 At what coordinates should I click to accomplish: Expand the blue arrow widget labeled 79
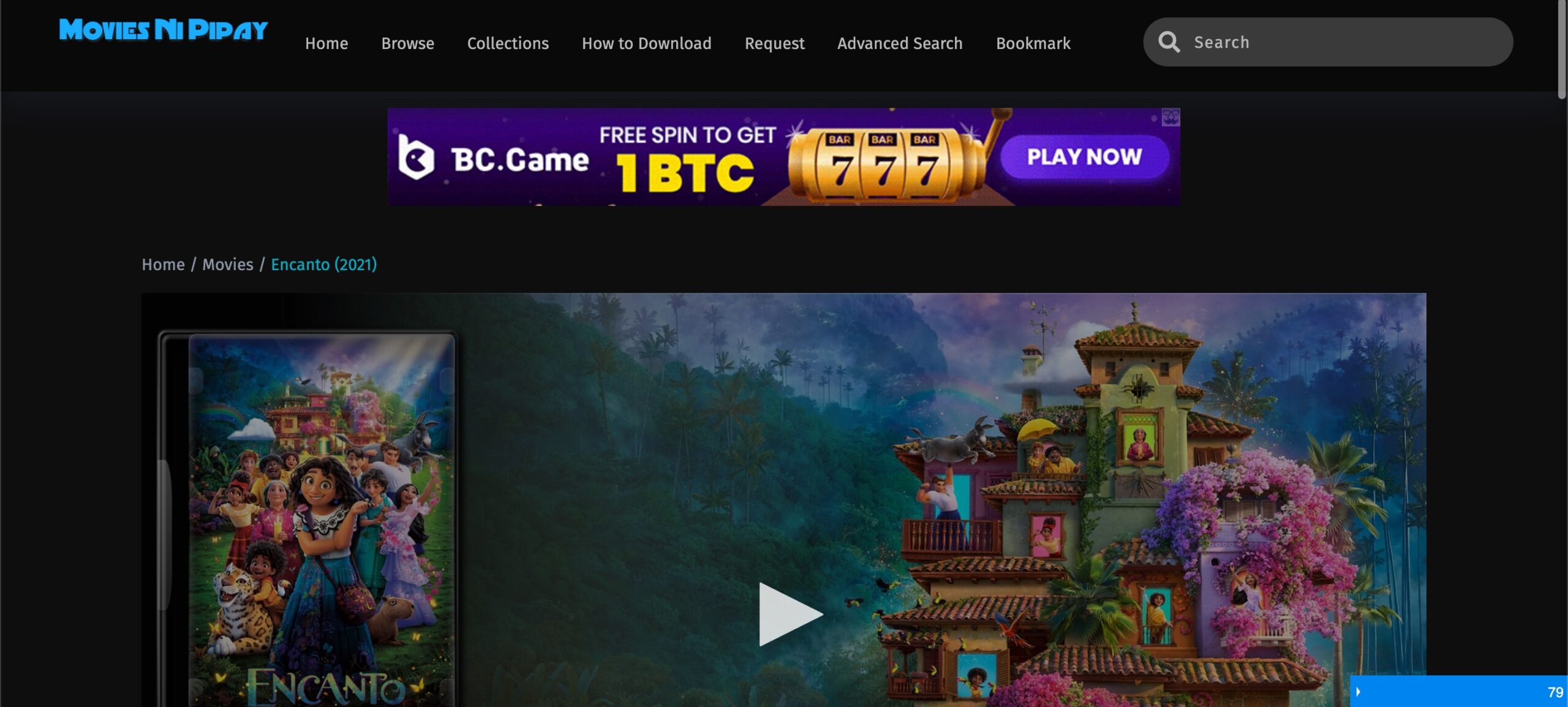tap(1458, 691)
